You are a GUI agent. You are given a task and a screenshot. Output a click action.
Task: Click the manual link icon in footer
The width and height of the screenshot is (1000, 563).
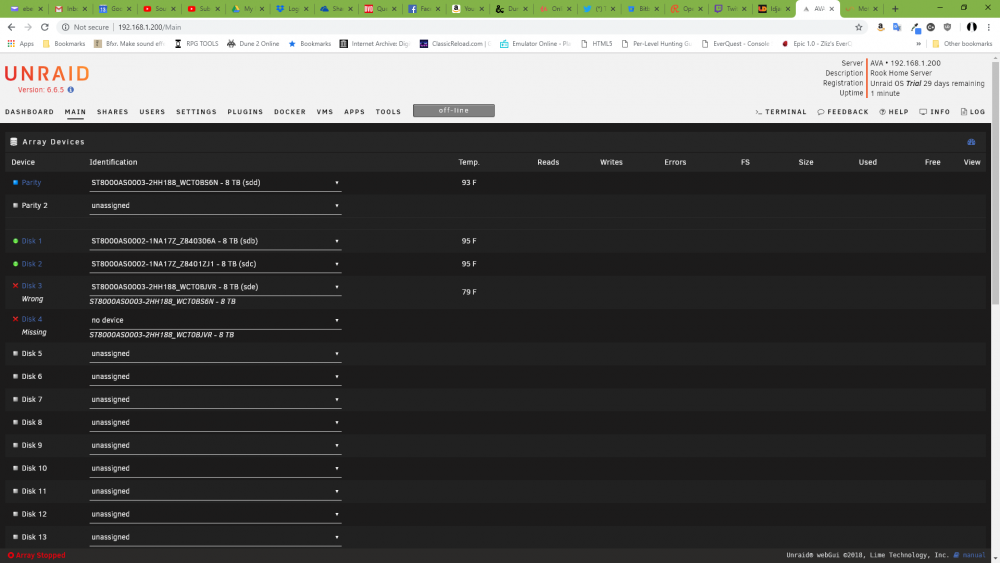pyautogui.click(x=956, y=555)
